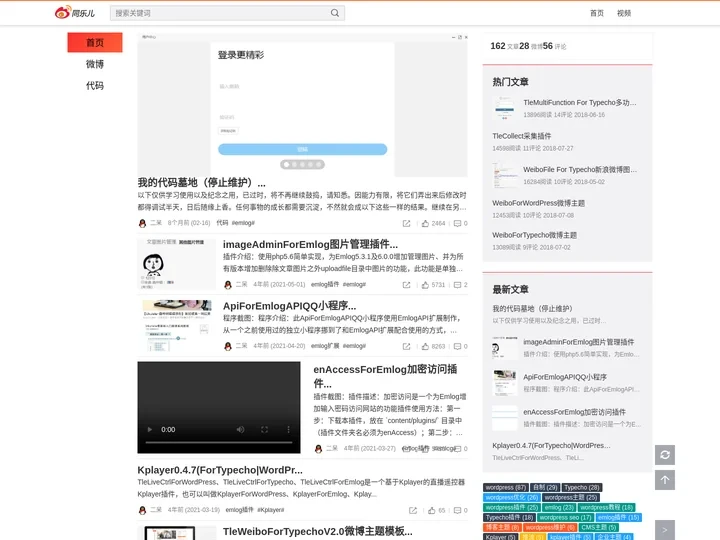Select 代码 tab in left sidebar

95,85
